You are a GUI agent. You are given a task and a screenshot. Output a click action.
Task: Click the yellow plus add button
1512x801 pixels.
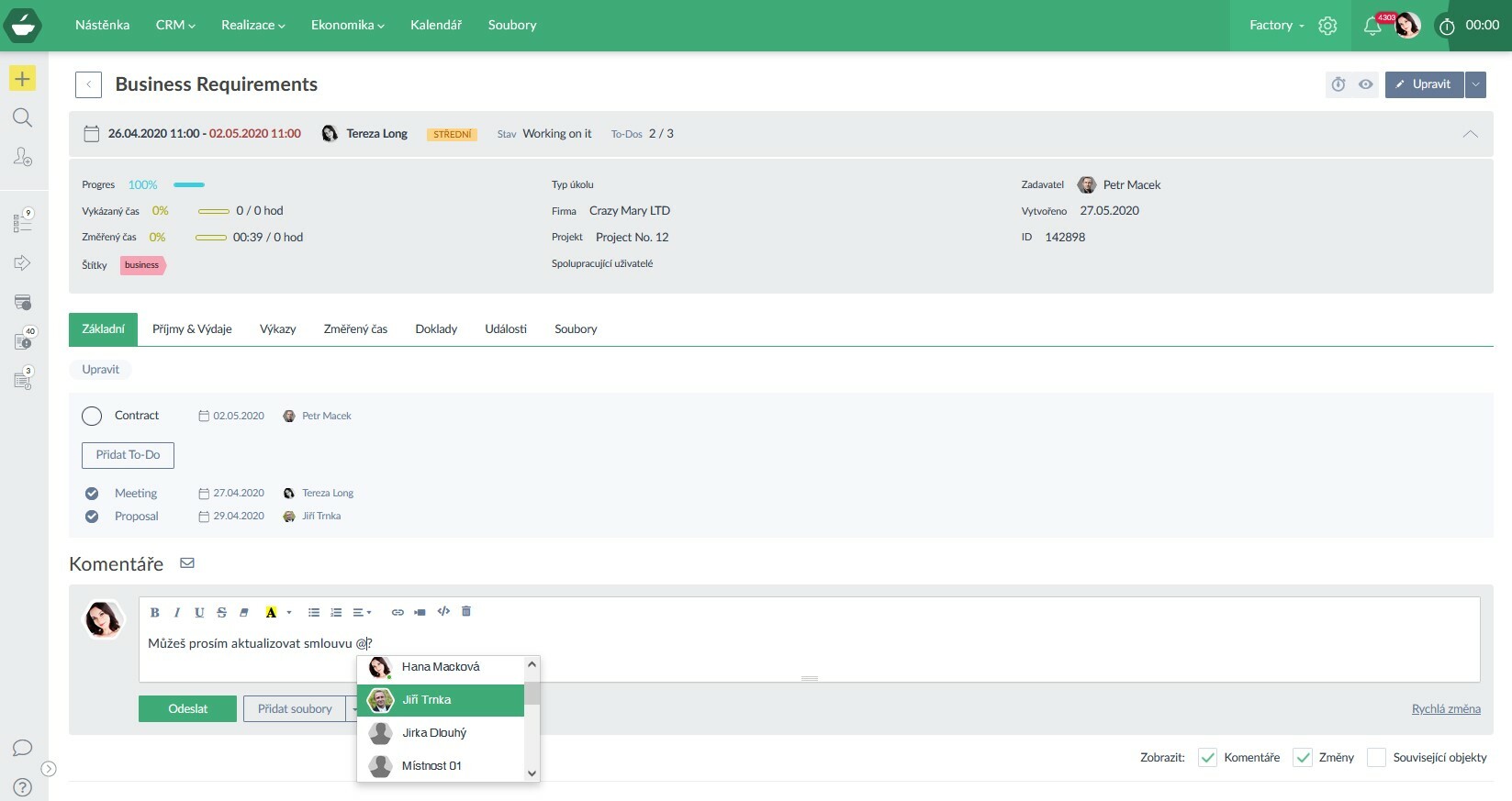pos(22,79)
